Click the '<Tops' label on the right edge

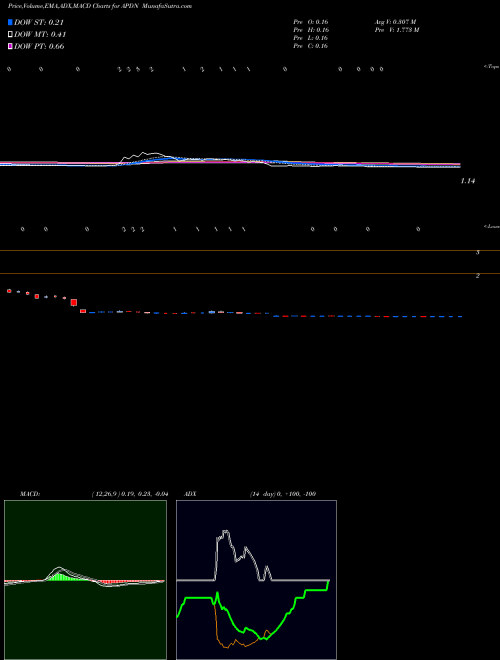(492, 67)
